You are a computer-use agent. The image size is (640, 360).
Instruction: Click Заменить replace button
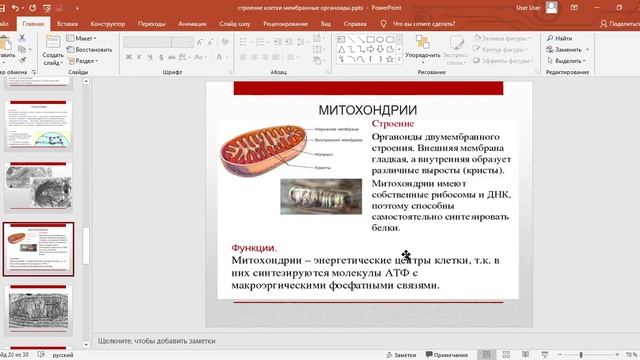tap(567, 49)
